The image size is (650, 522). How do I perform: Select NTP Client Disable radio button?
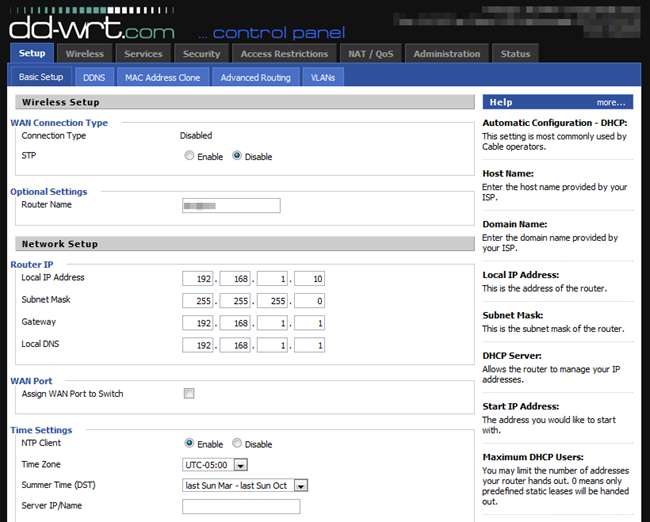click(237, 444)
